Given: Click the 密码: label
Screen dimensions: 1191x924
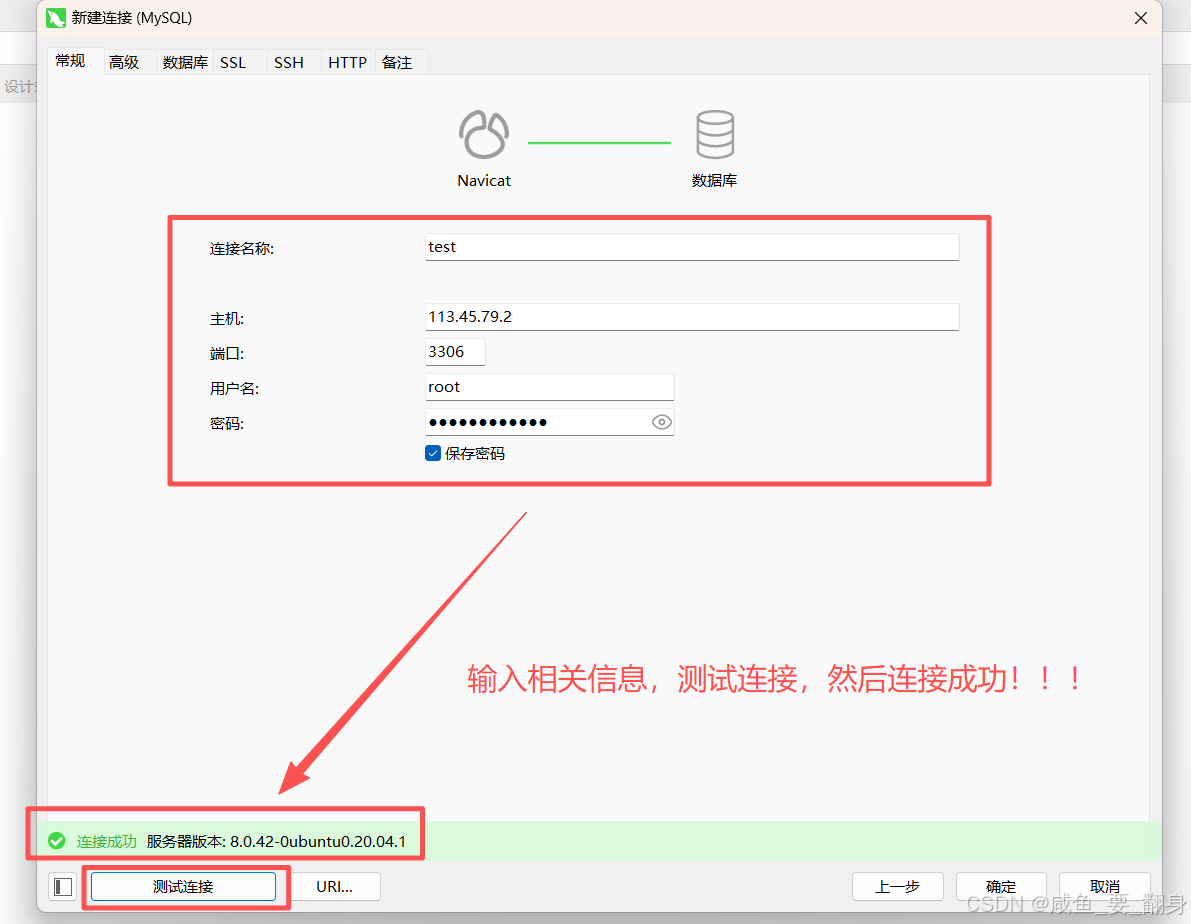Looking at the screenshot, I should click(226, 424).
